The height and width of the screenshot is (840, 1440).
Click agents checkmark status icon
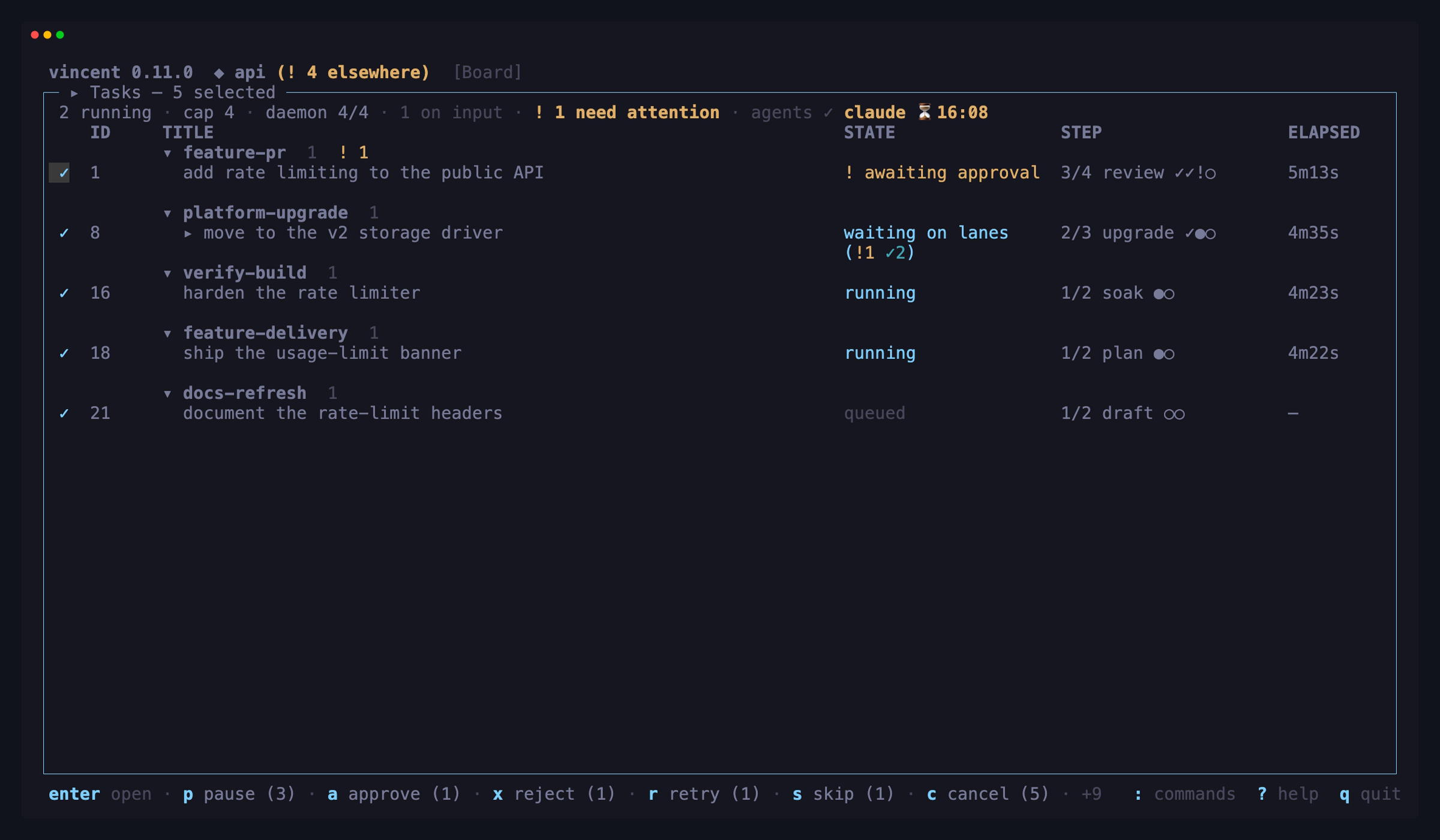coord(828,113)
